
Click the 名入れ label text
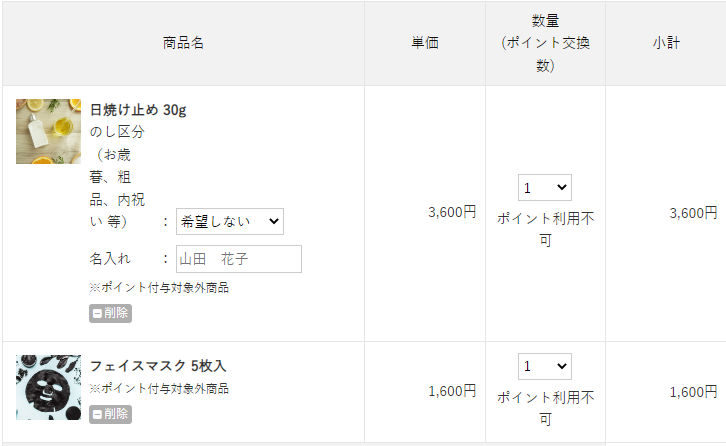coord(110,259)
